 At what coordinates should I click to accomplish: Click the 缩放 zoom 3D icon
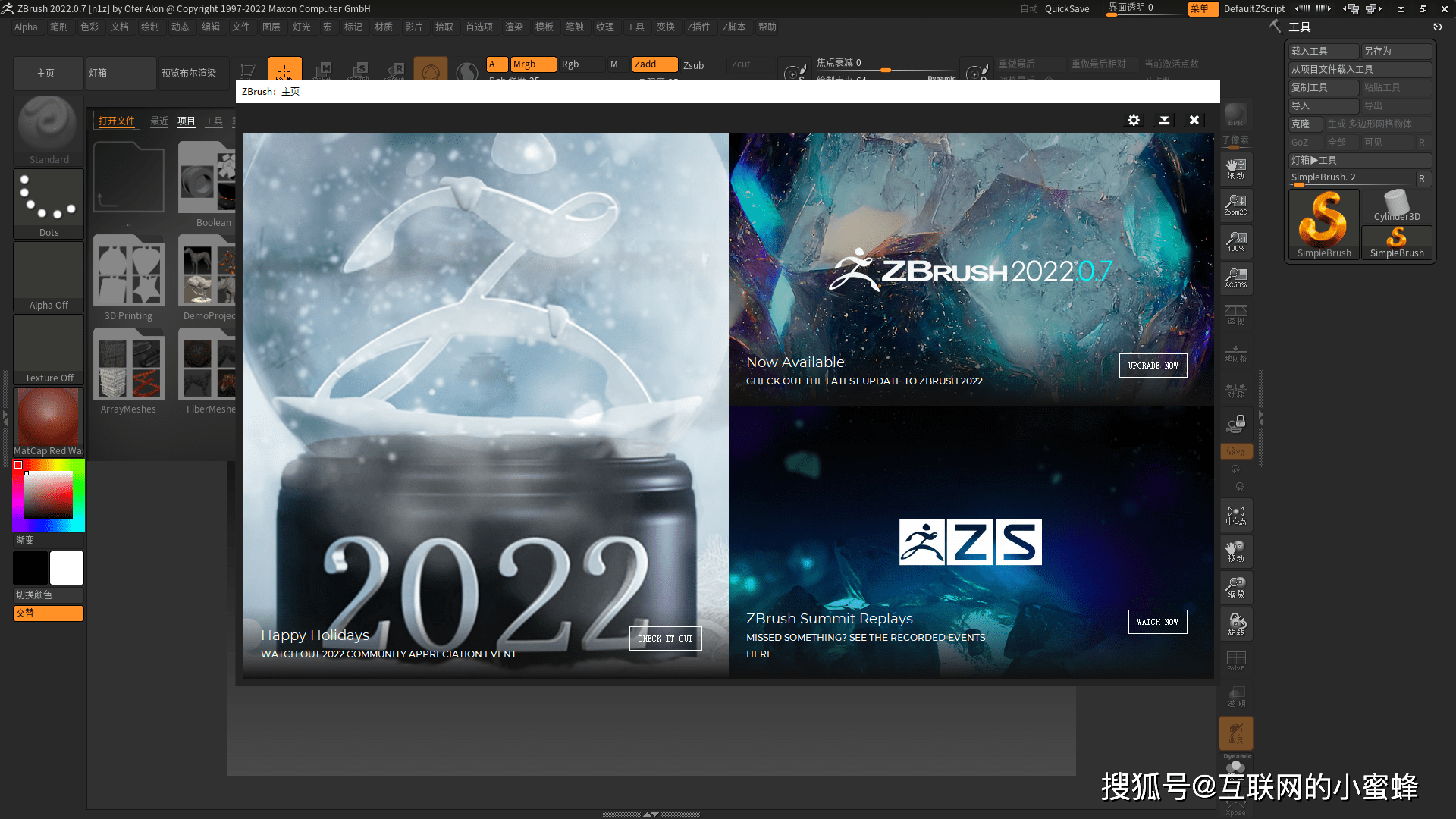[1236, 588]
